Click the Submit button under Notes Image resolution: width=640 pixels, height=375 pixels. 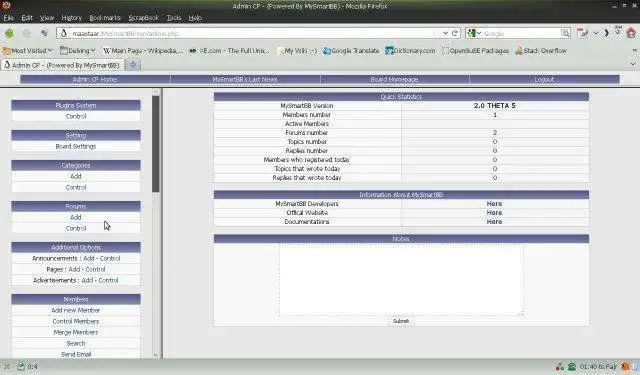[x=401, y=321]
